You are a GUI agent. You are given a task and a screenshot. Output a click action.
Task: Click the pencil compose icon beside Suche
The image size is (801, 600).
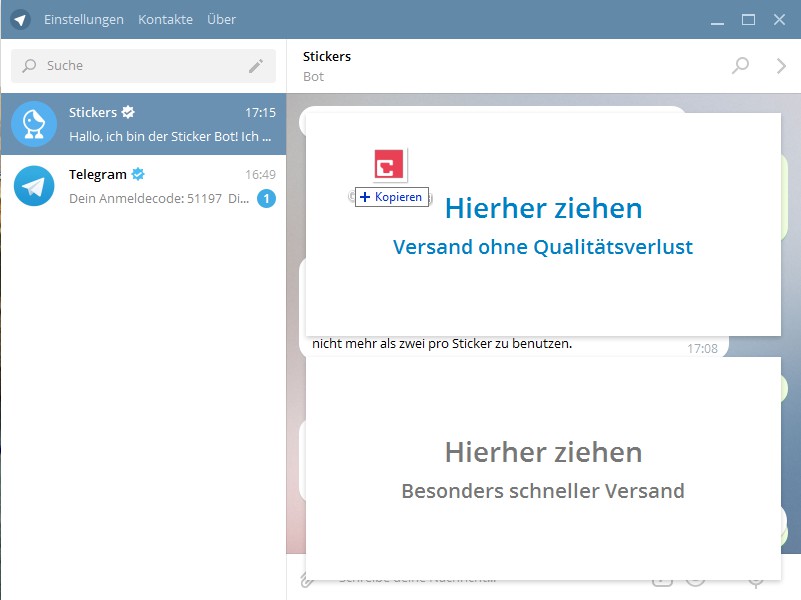(x=256, y=66)
